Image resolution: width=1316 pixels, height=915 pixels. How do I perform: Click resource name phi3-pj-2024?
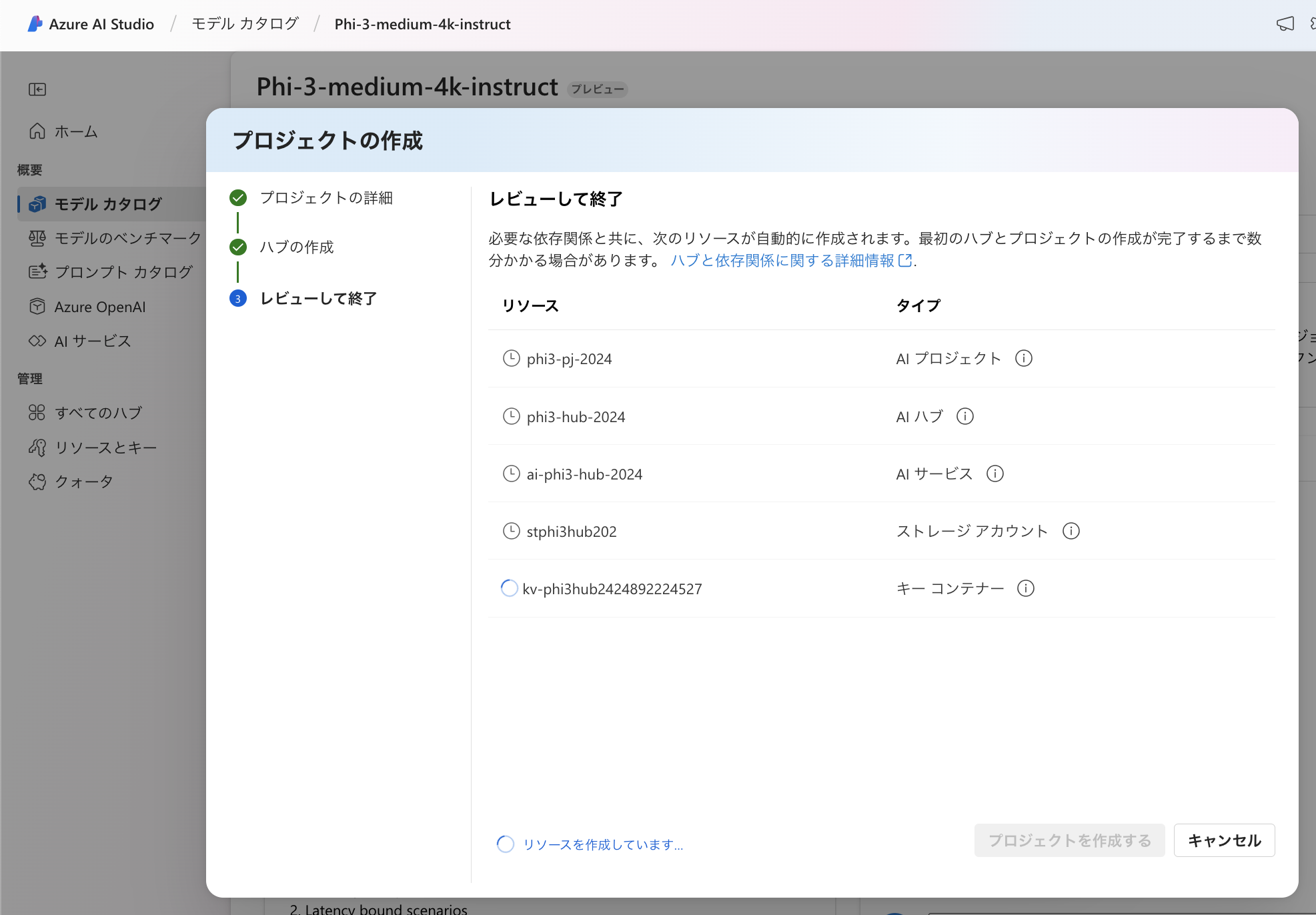coord(569,359)
